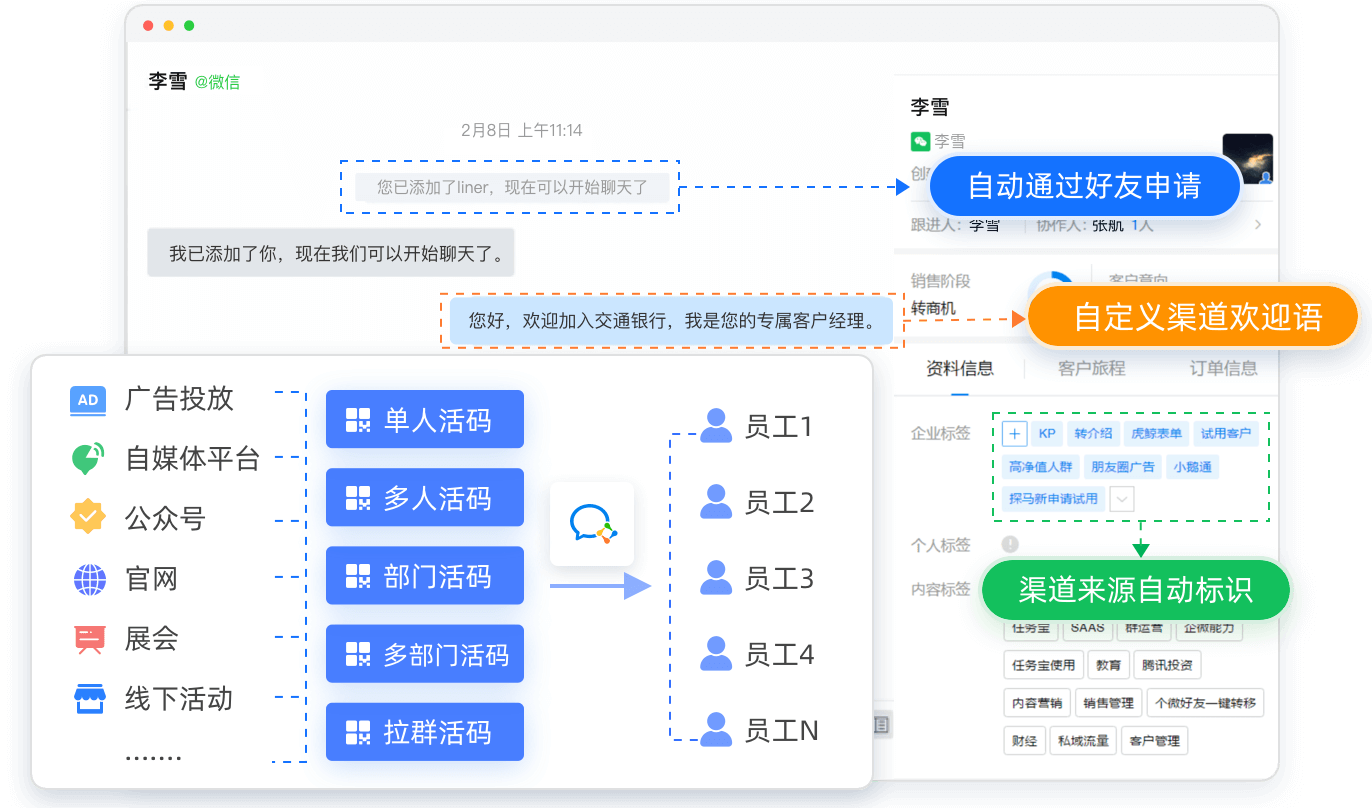Click the person icon for 员工N
This screenshot has width=1372, height=808.
click(716, 729)
